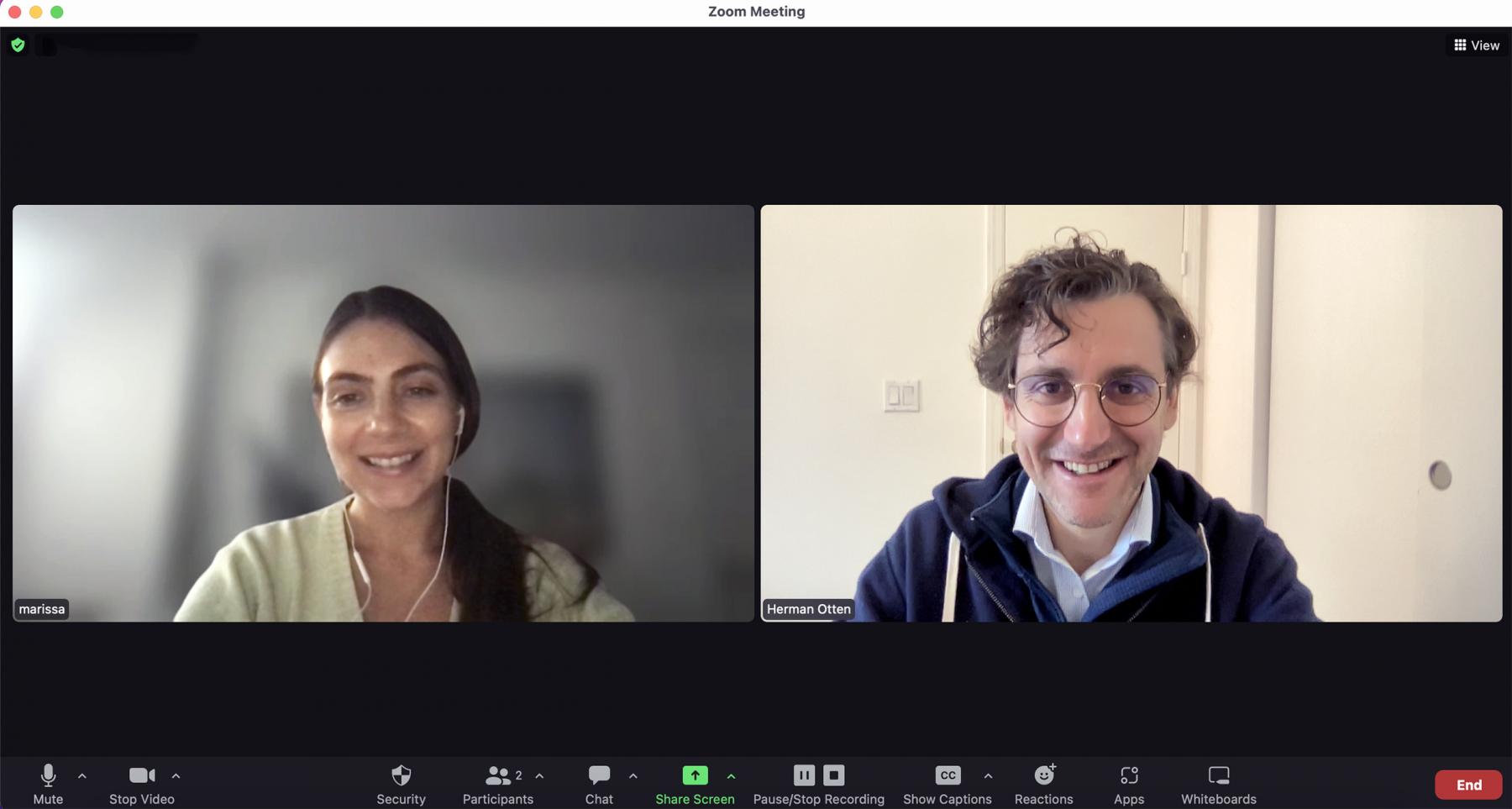Click the Herman Otten name label
The image size is (1512, 809).
coord(808,609)
